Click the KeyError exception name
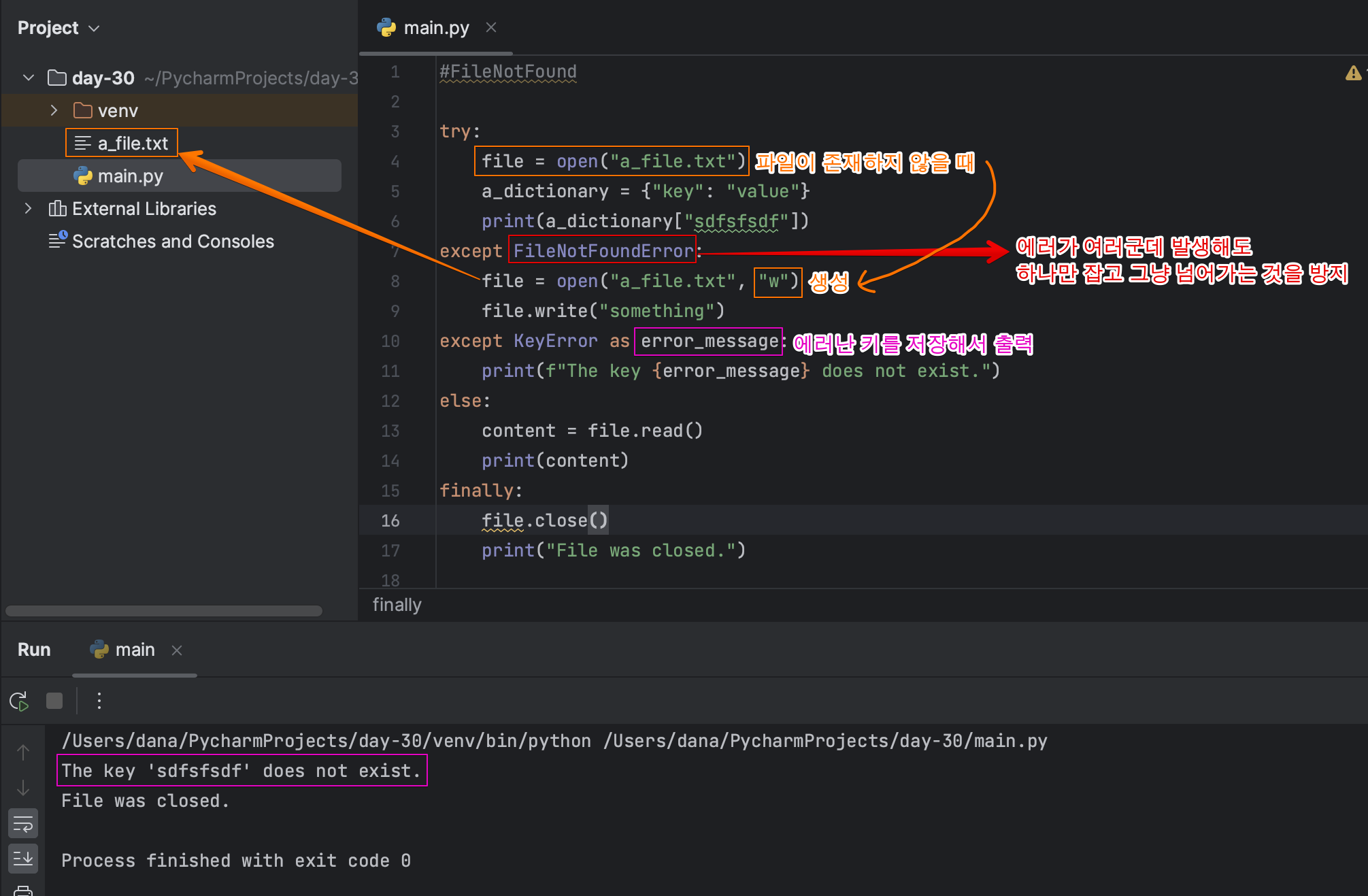 (556, 341)
